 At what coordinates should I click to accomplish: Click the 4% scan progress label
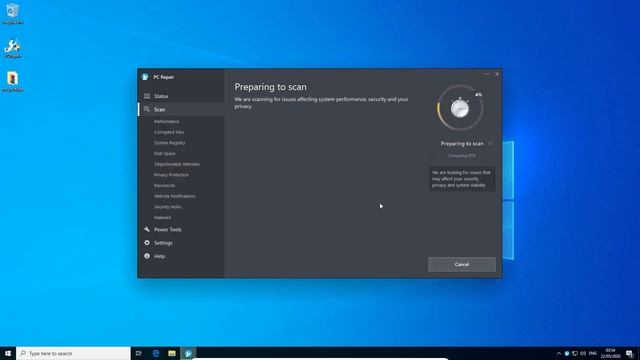pos(478,95)
